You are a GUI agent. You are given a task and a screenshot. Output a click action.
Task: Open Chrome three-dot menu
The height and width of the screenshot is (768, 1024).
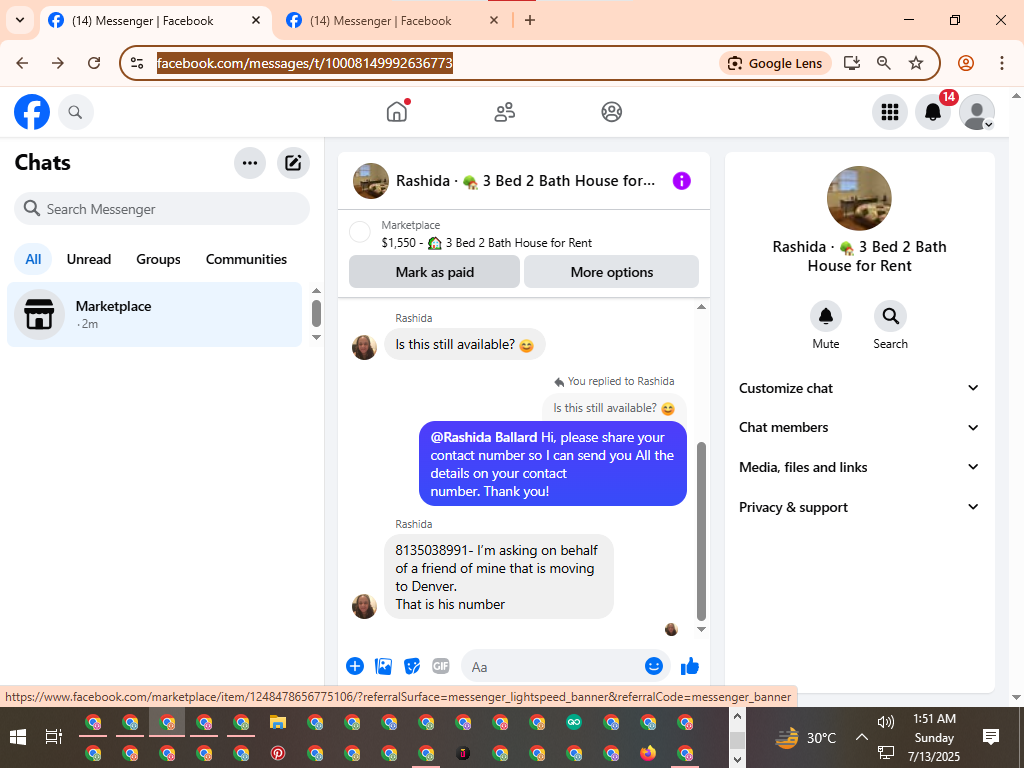(1002, 63)
